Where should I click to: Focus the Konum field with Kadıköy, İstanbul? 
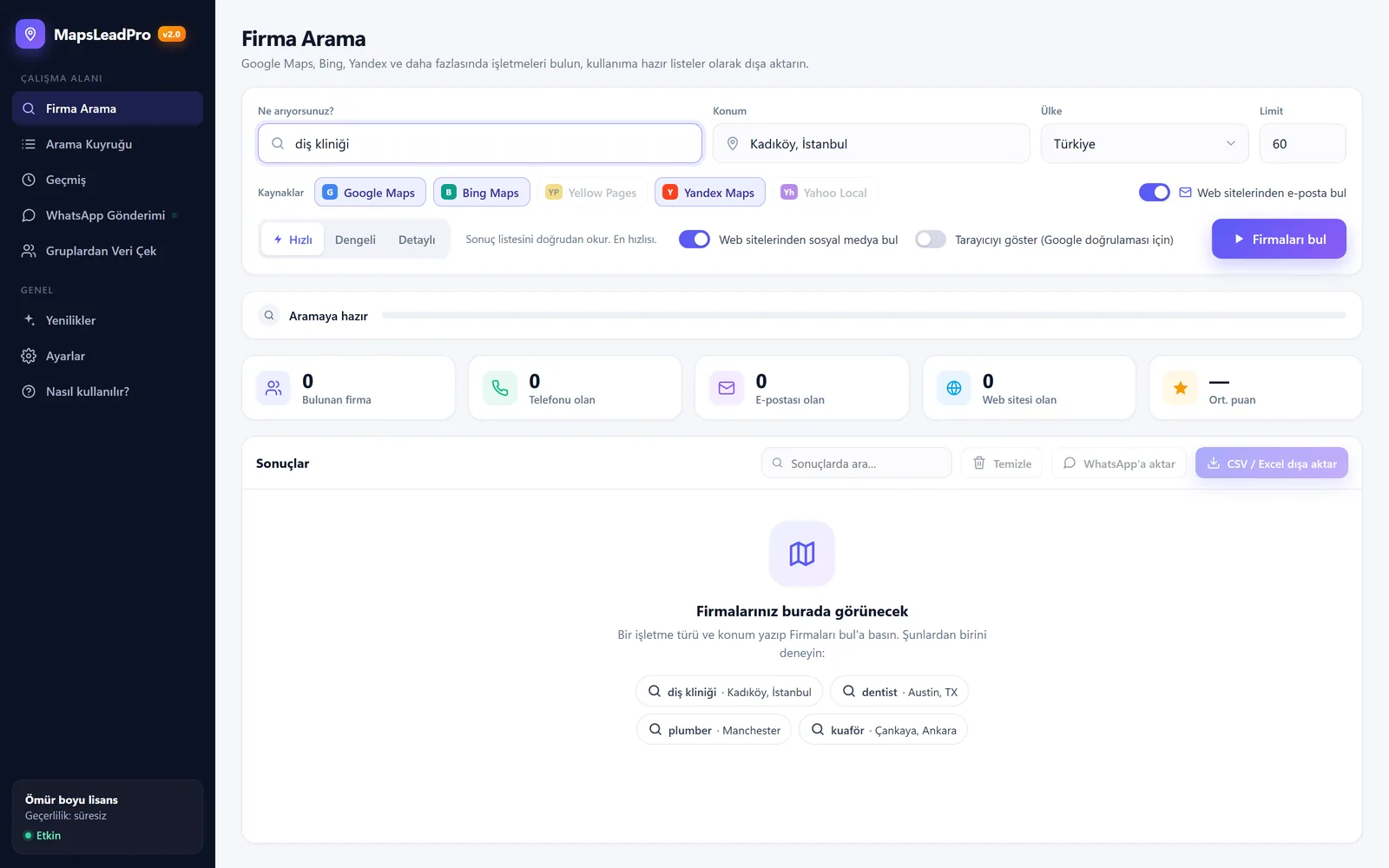pos(872,143)
